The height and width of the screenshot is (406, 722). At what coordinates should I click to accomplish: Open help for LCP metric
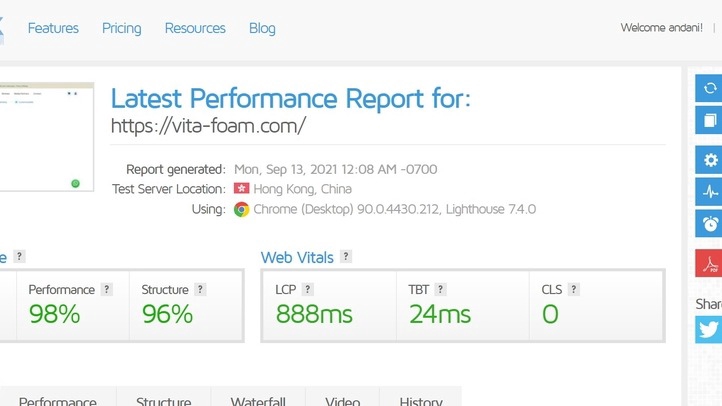click(x=308, y=289)
